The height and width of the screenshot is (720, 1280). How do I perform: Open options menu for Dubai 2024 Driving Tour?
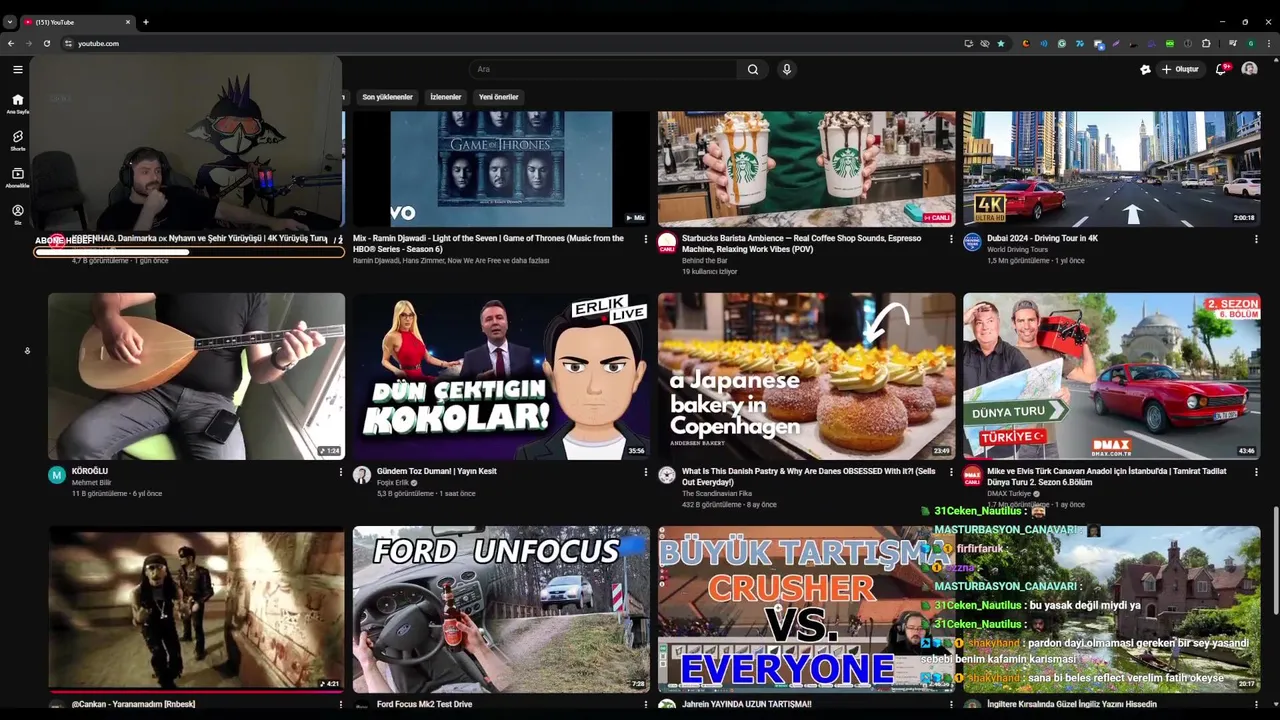[1256, 239]
